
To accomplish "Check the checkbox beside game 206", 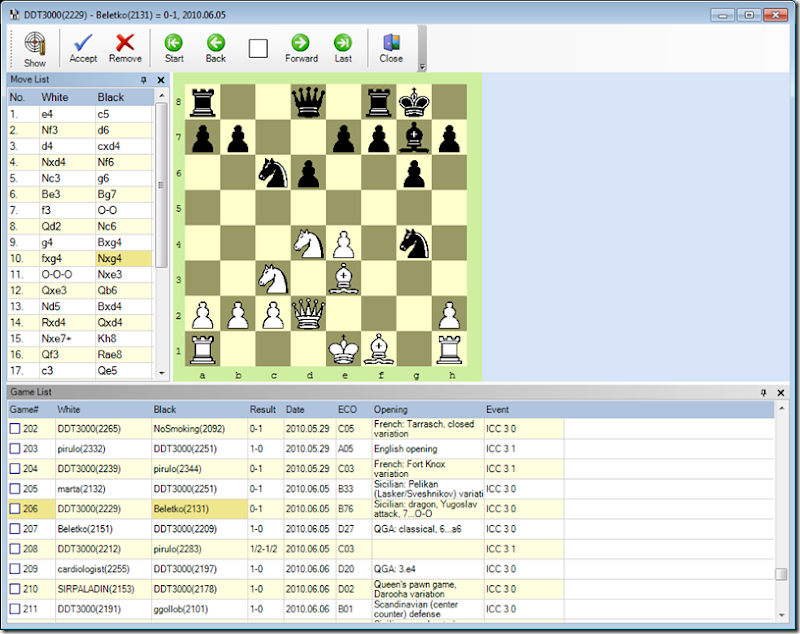I will [x=13, y=508].
